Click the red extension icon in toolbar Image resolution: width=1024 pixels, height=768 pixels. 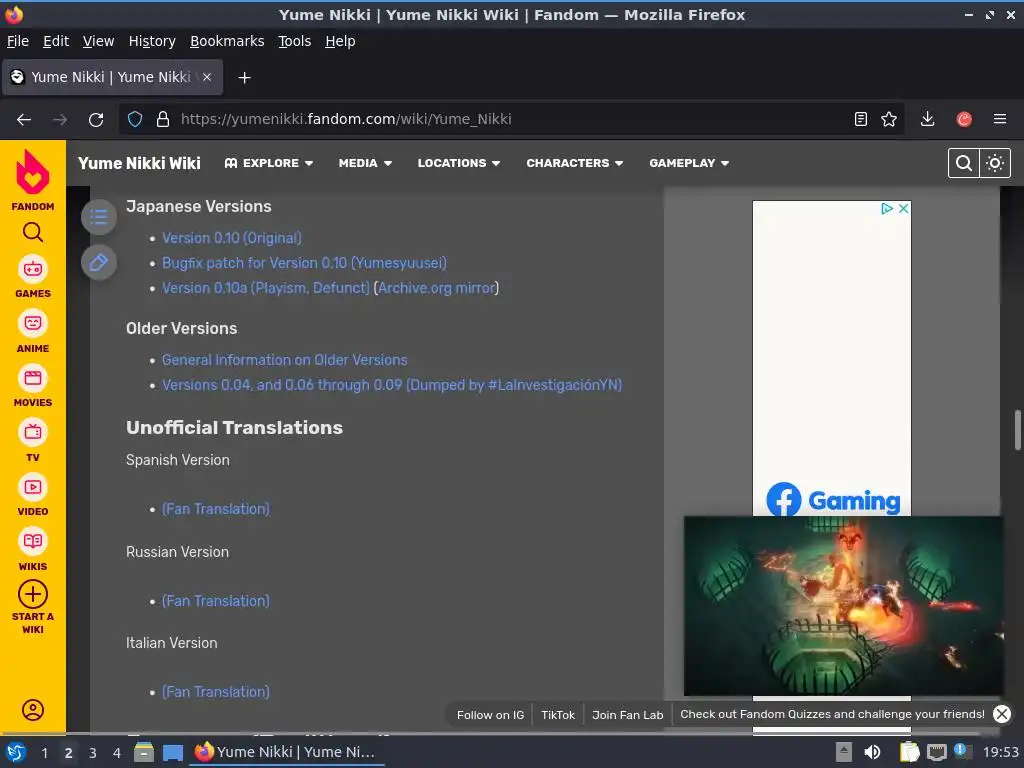[x=964, y=119]
